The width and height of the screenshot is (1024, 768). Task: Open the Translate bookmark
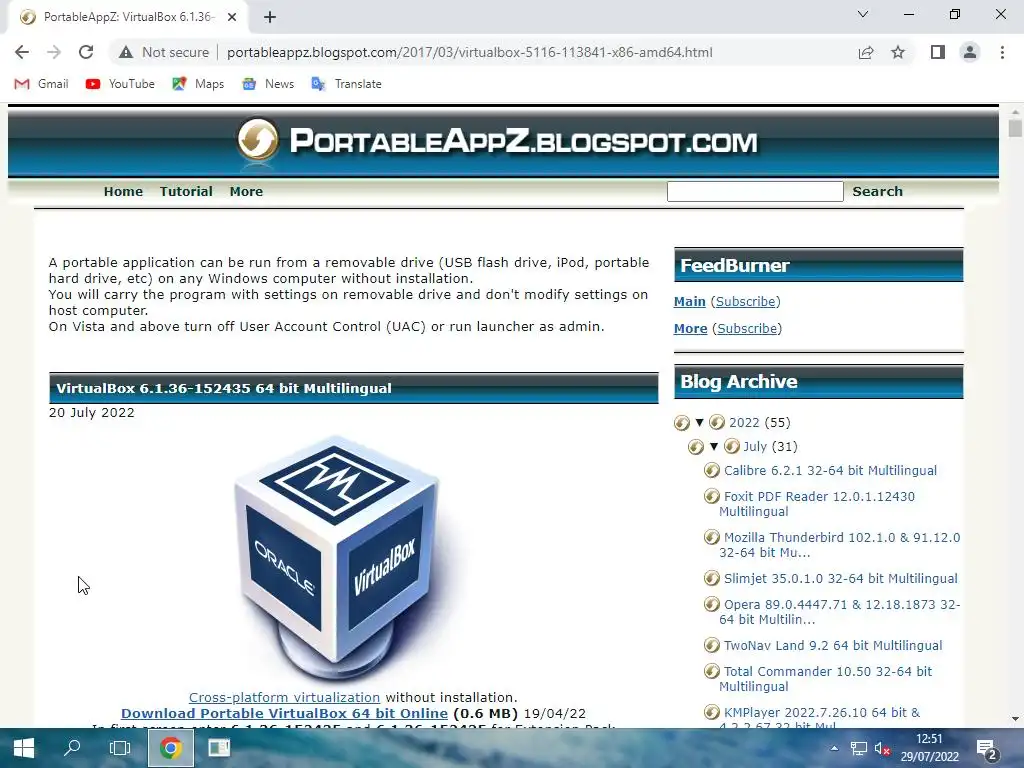click(x=347, y=84)
